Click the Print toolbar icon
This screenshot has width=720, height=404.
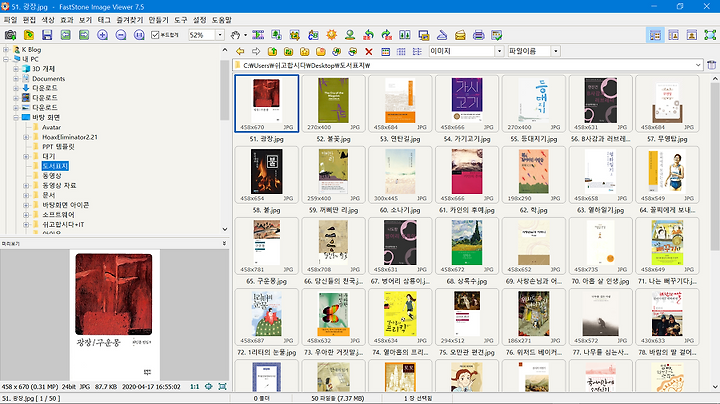(x=478, y=35)
